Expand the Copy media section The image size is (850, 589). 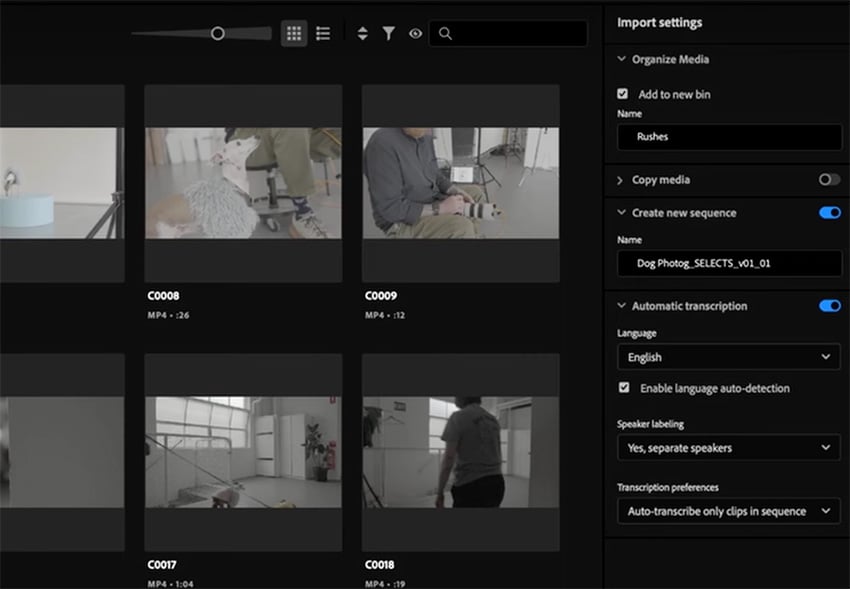[x=621, y=180]
